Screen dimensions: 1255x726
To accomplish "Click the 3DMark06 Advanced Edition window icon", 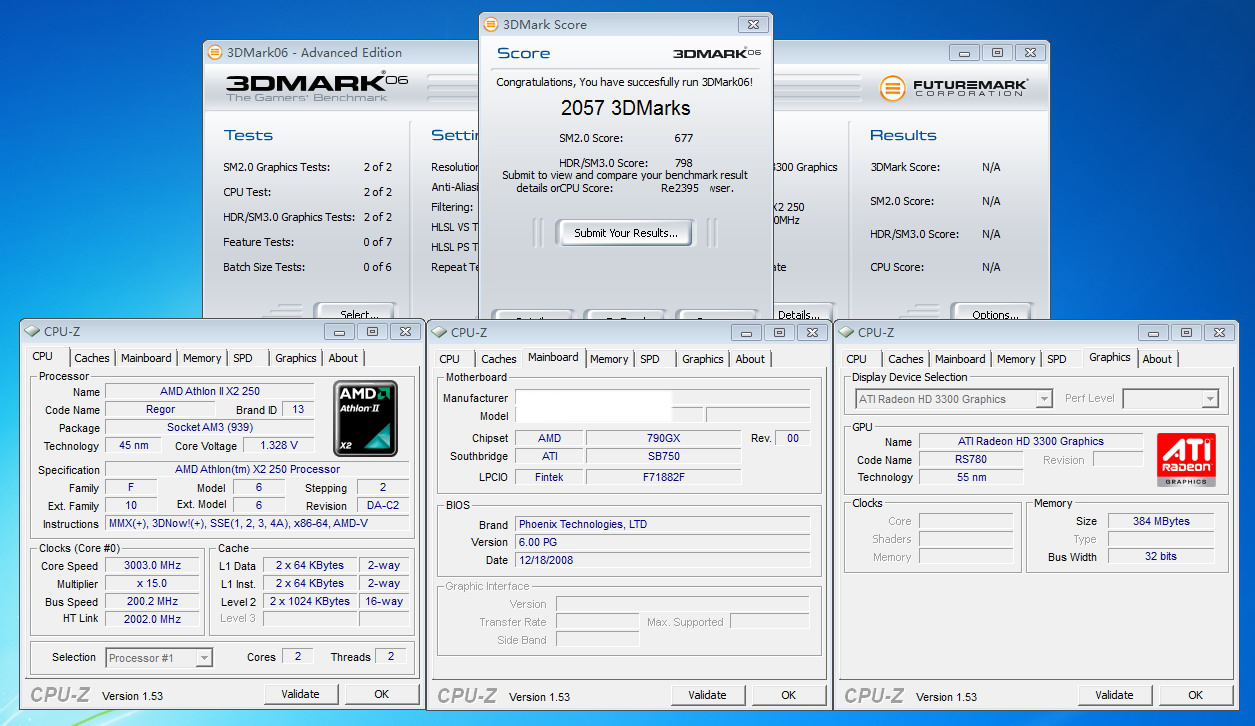I will point(215,52).
